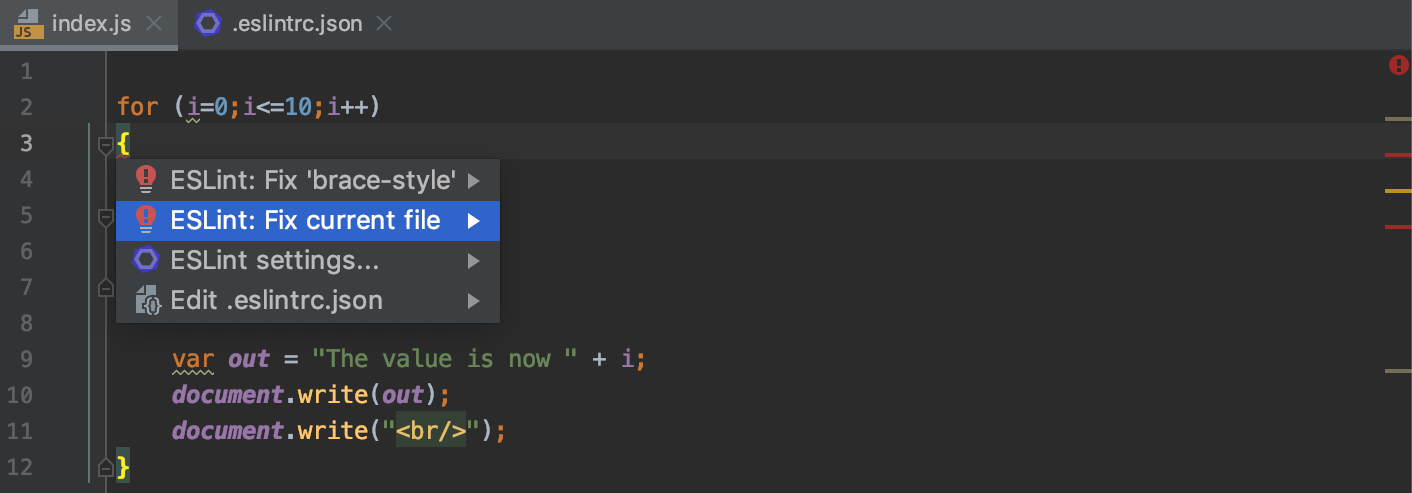Click the bulb icon beside Fix 'brace-style'
This screenshot has height=493, width=1412.
tap(146, 180)
